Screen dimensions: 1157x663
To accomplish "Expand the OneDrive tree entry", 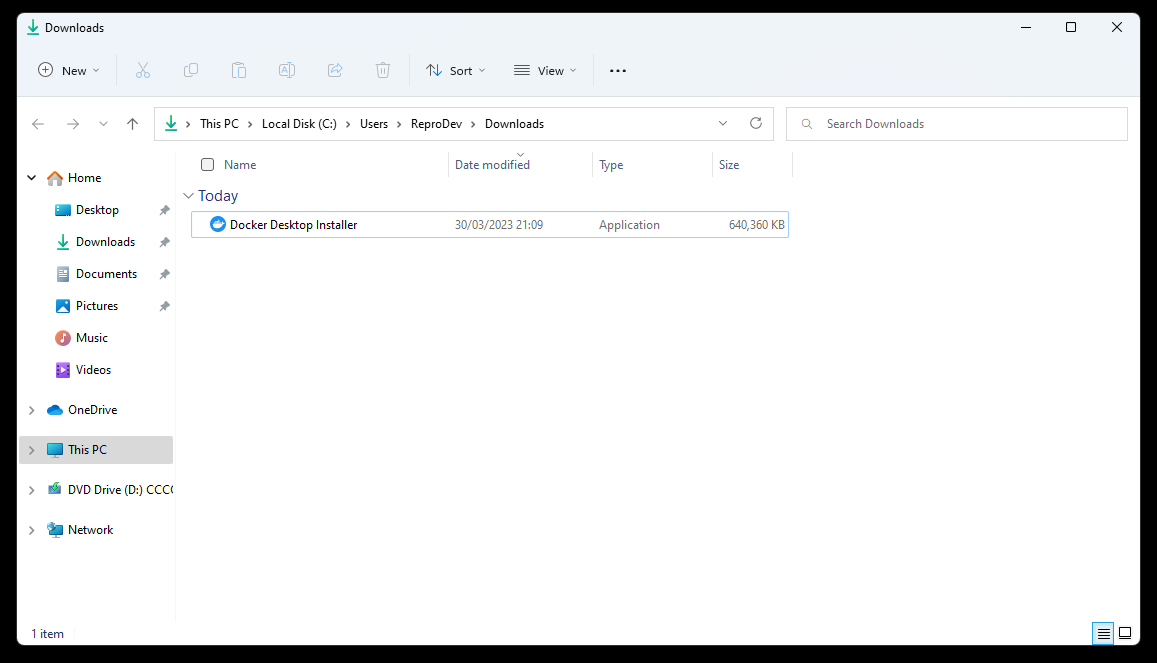I will pos(30,409).
